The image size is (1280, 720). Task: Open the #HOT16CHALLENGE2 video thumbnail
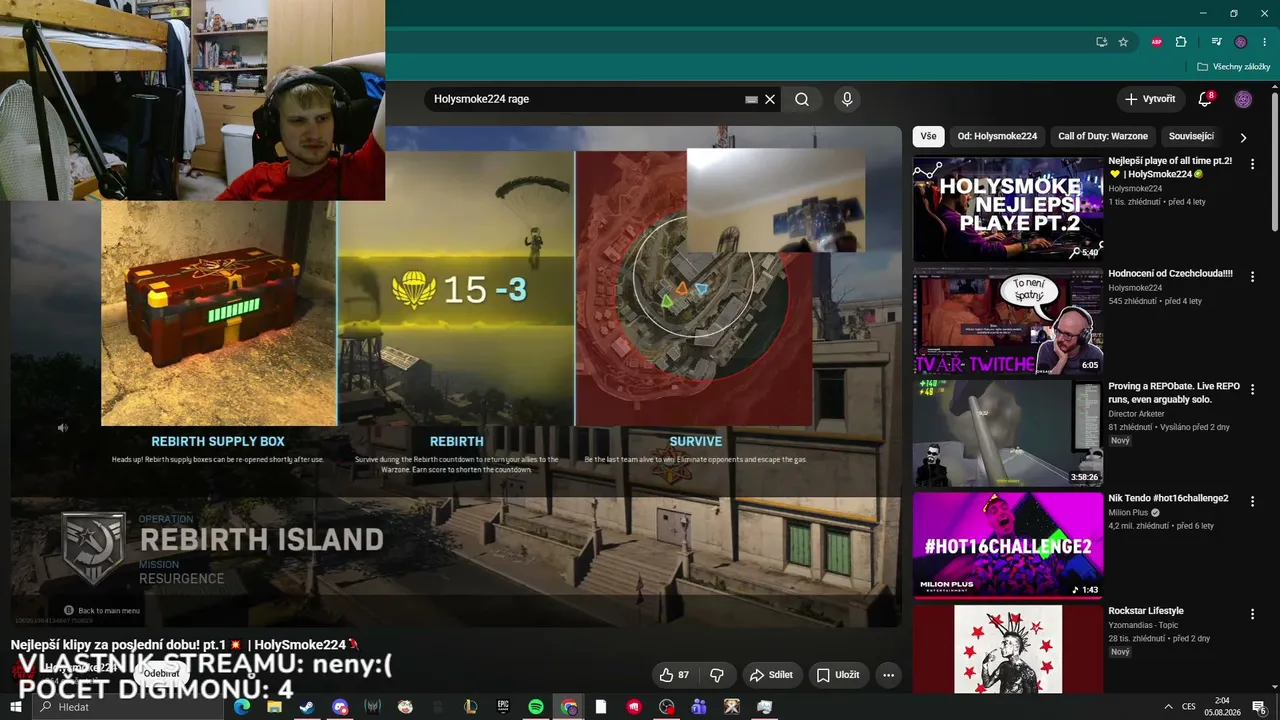1007,545
